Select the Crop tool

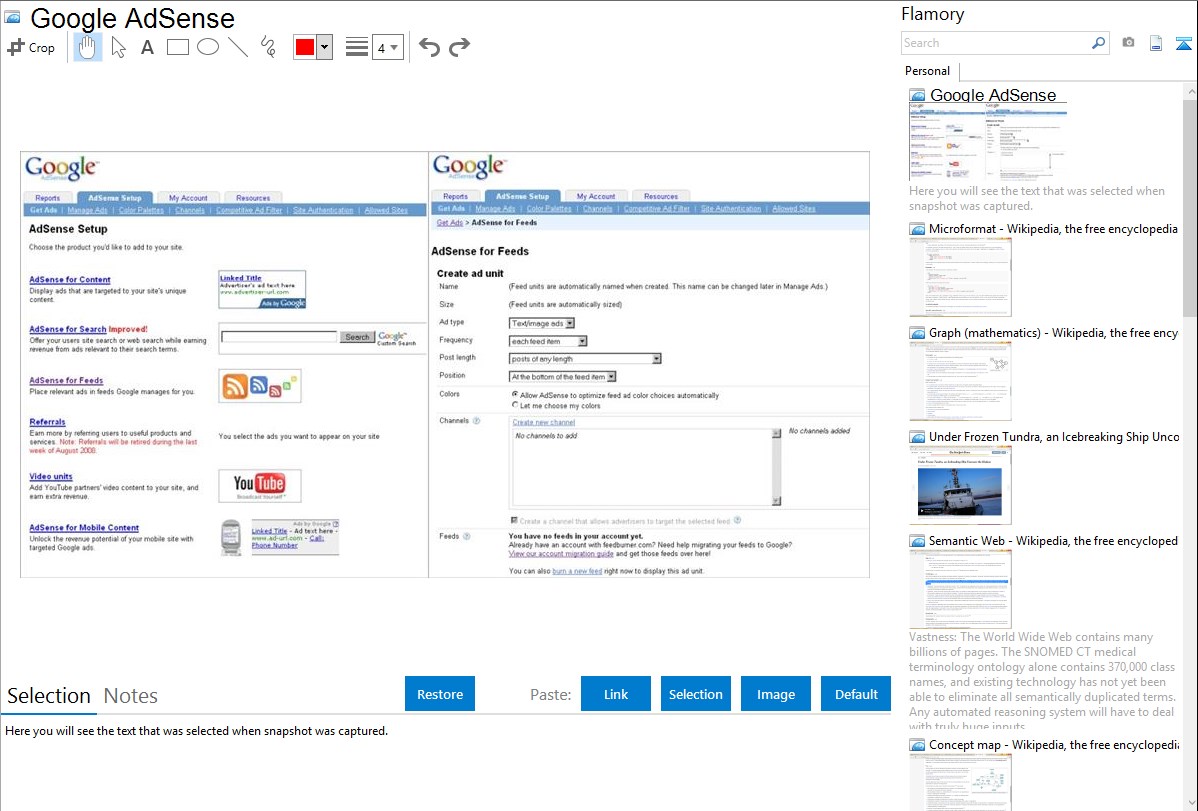(31, 47)
